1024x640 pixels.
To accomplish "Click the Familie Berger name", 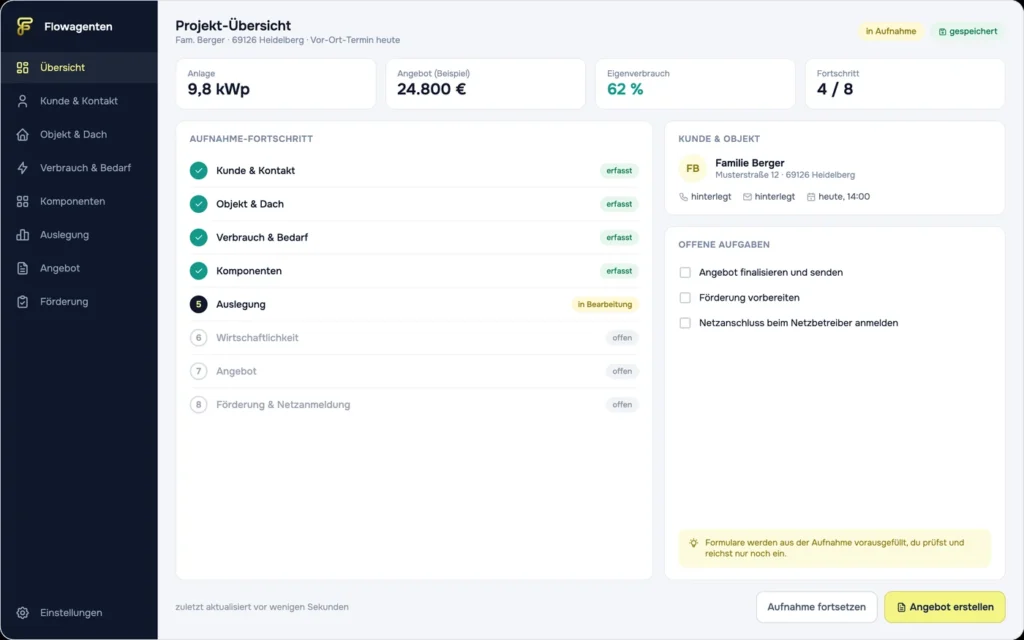I will click(x=750, y=163).
